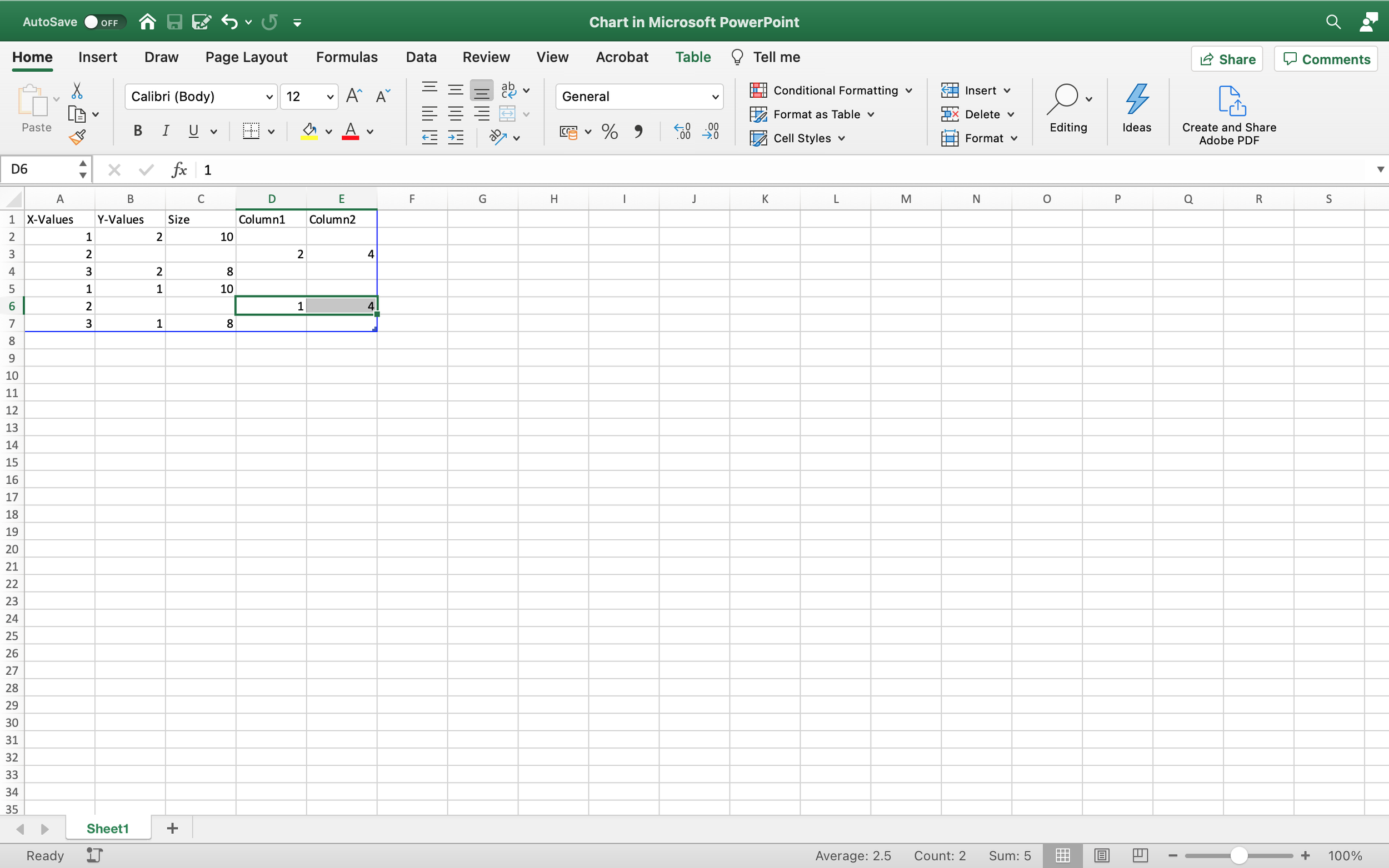Viewport: 1389px width, 868px height.
Task: Click the Cut scissors icon
Action: [77, 91]
